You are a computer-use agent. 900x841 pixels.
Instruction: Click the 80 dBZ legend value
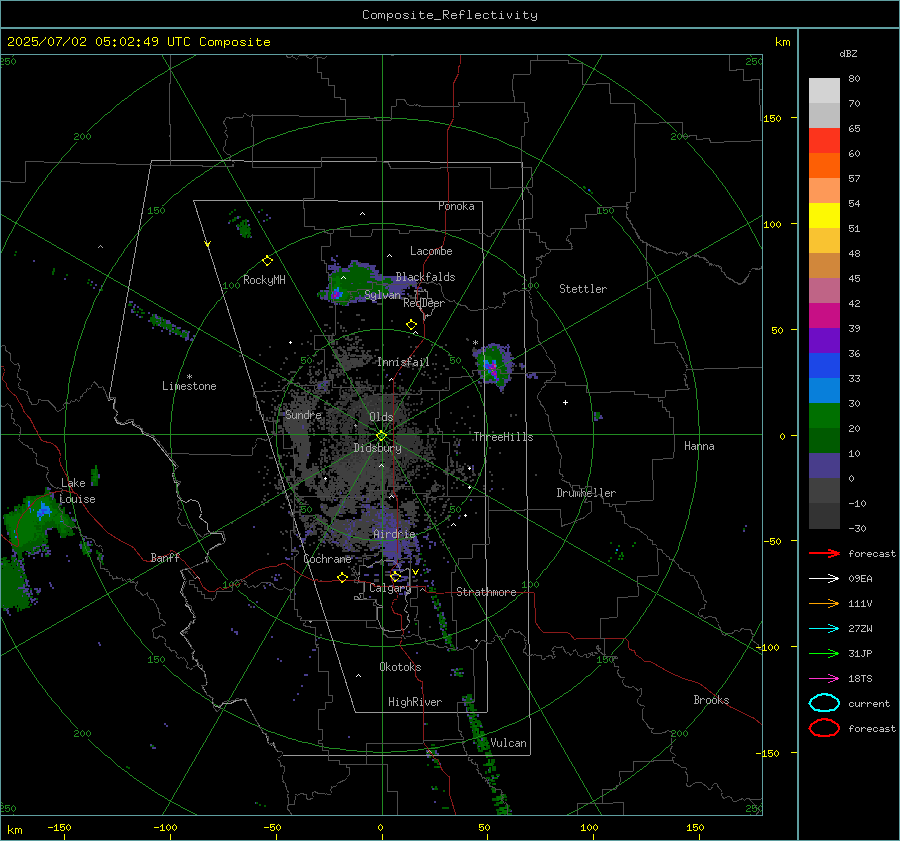click(x=854, y=79)
